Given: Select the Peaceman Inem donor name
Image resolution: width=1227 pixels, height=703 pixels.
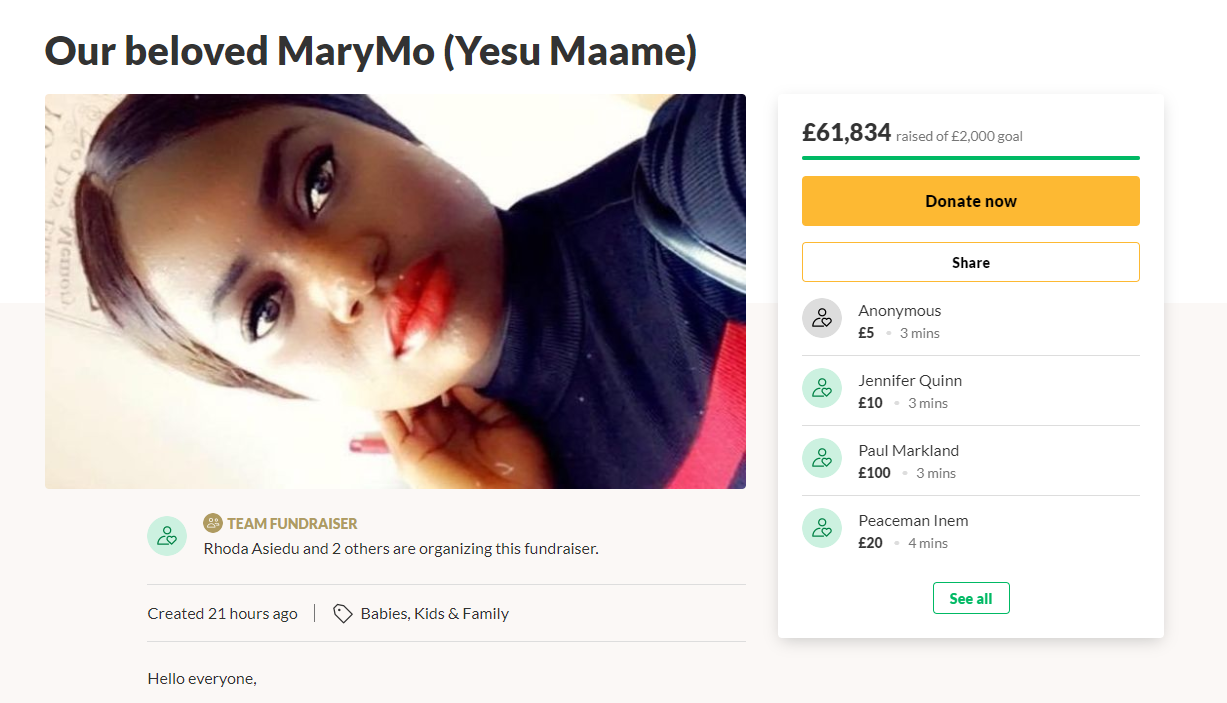Looking at the screenshot, I should coord(913,521).
